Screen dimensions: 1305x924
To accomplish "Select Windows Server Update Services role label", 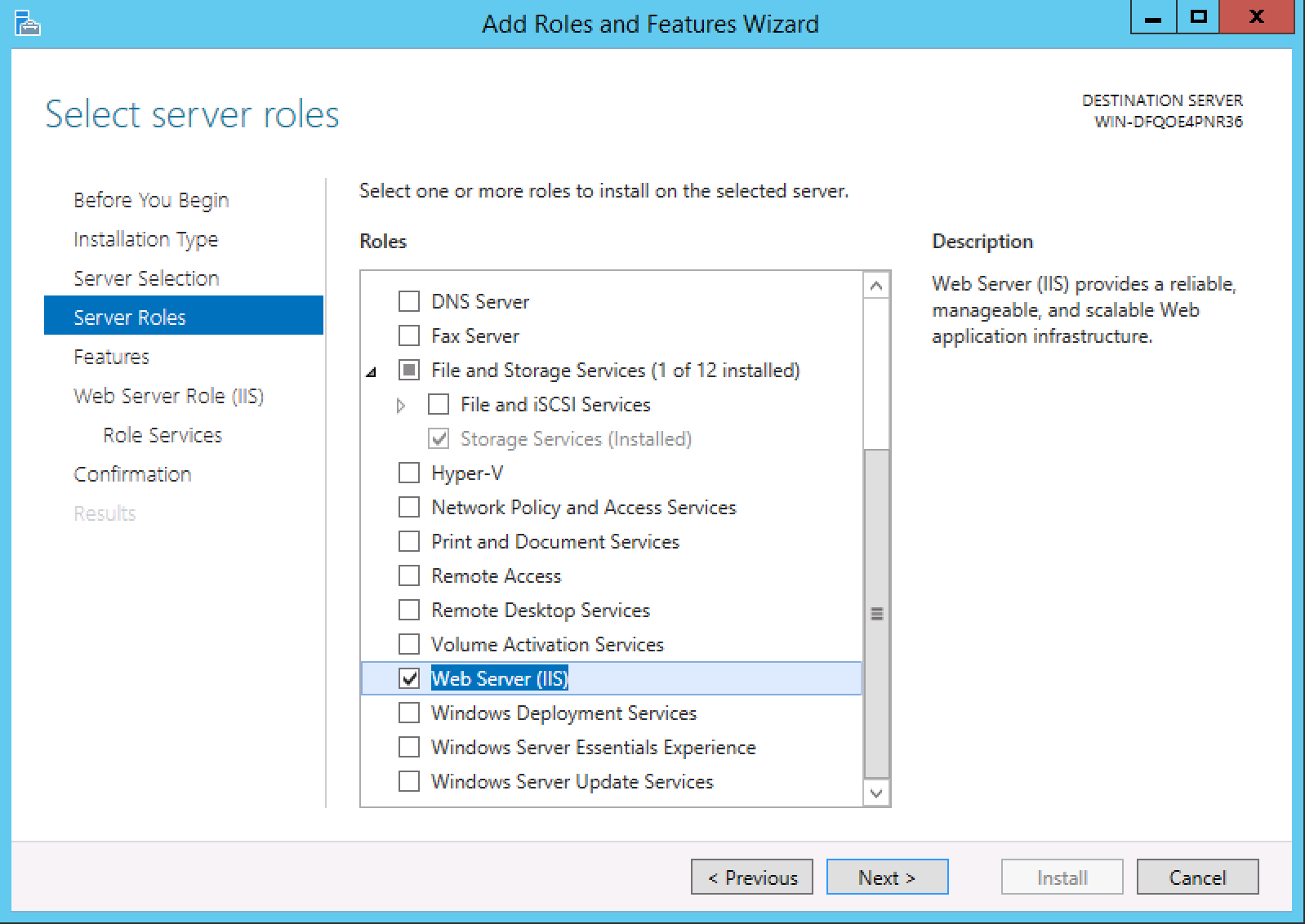I will pos(572,781).
